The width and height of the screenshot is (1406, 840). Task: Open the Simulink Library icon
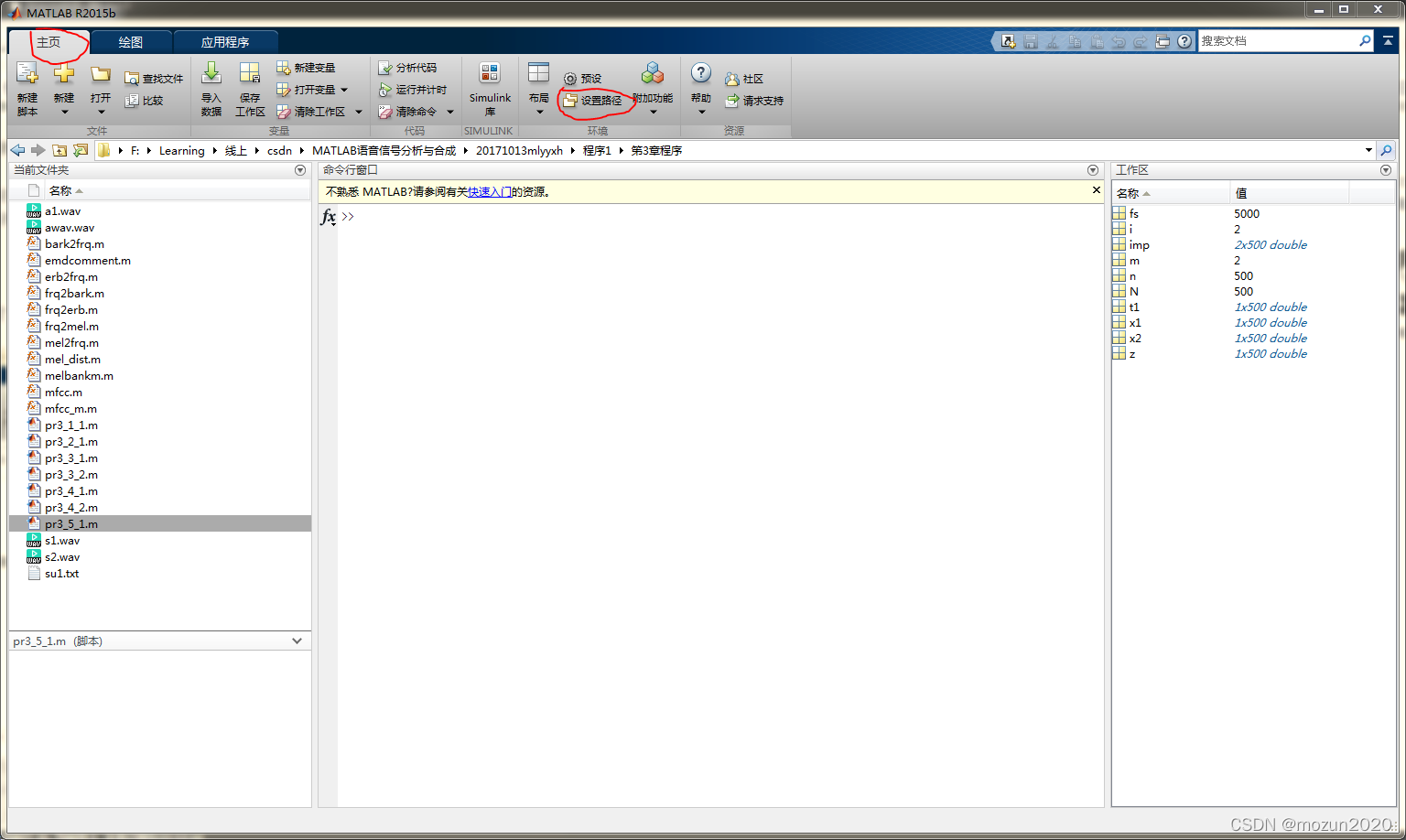point(490,73)
